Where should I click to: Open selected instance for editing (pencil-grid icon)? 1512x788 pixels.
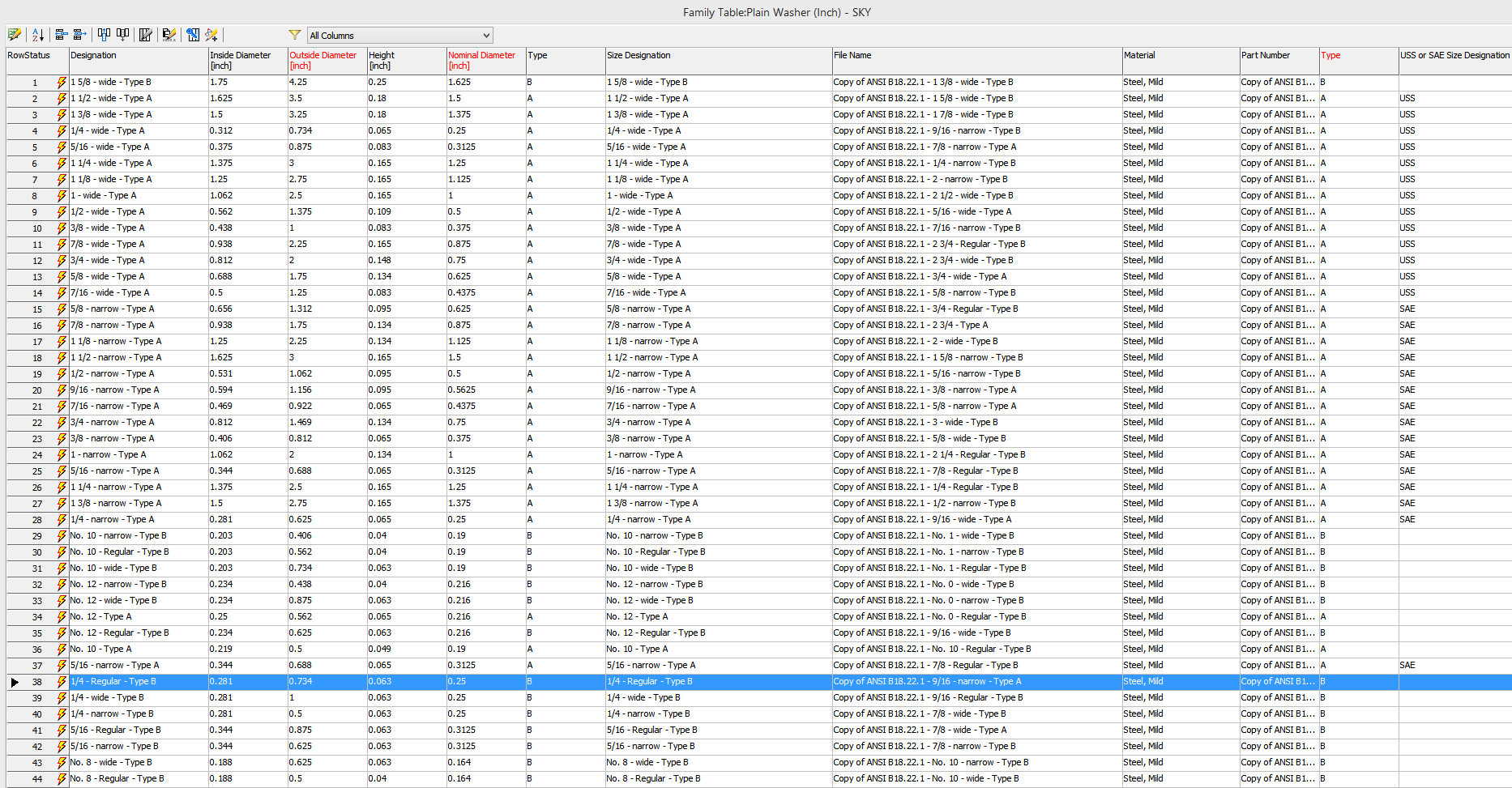[14, 34]
